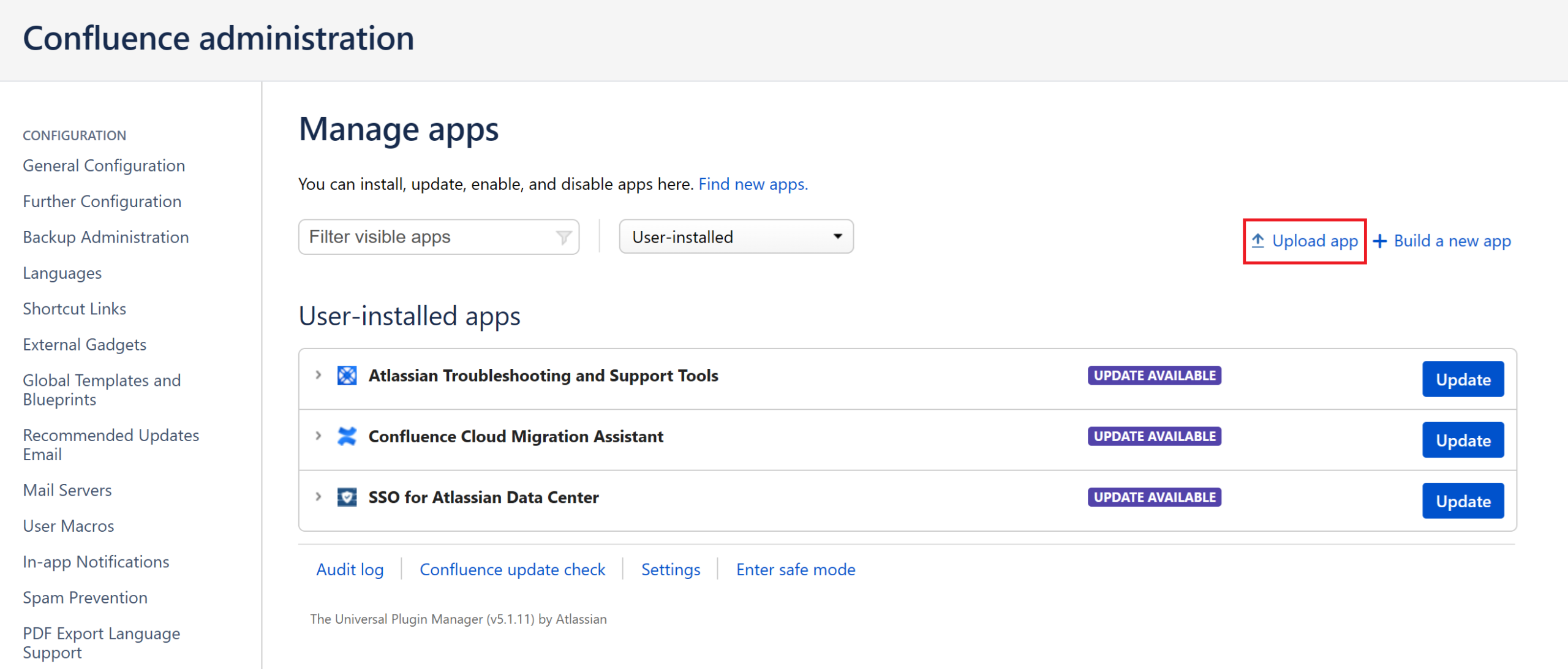Image resolution: width=1568 pixels, height=669 pixels.
Task: Follow the Find new apps link
Action: click(x=753, y=184)
